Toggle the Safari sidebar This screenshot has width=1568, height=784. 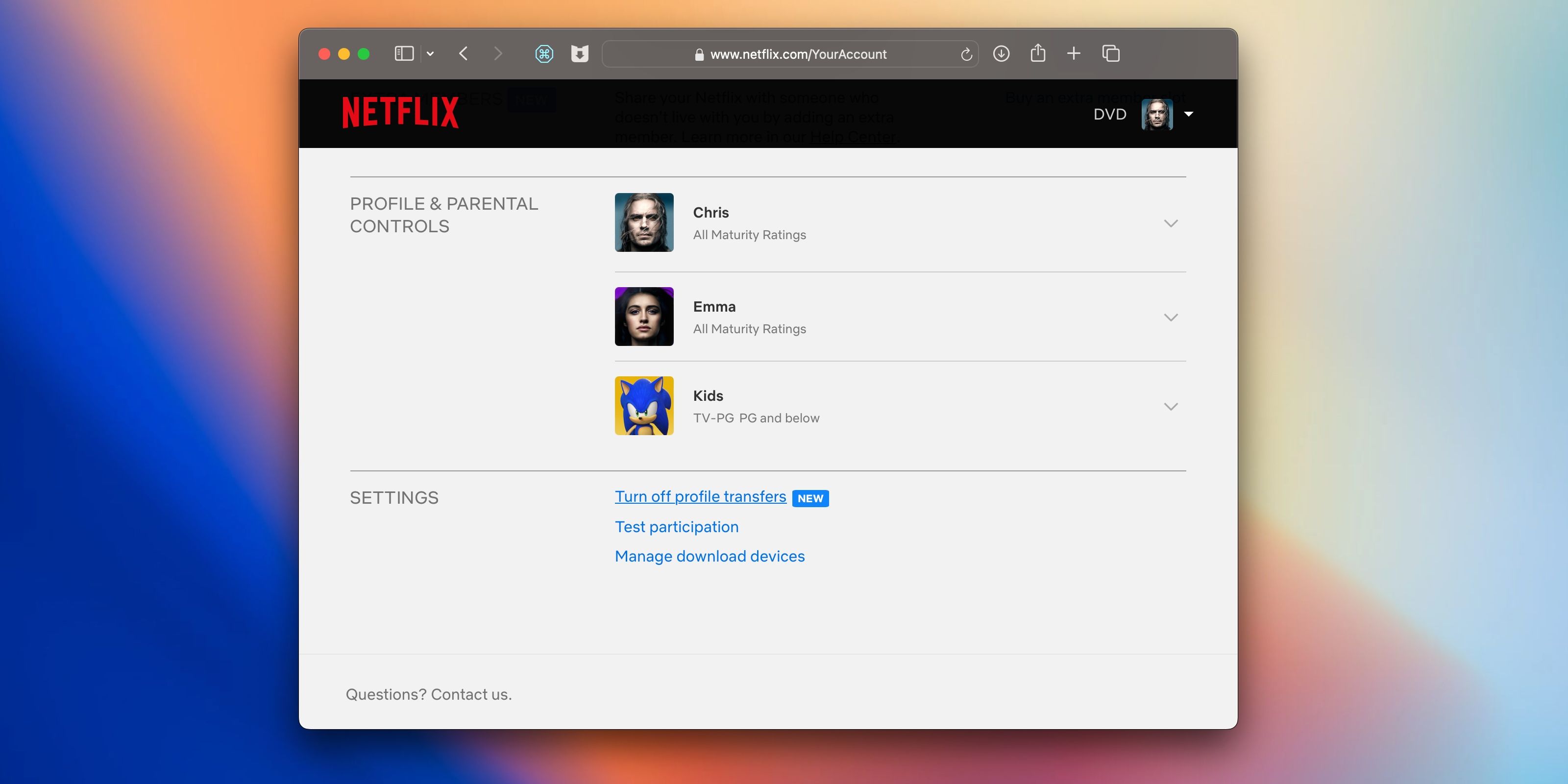403,53
